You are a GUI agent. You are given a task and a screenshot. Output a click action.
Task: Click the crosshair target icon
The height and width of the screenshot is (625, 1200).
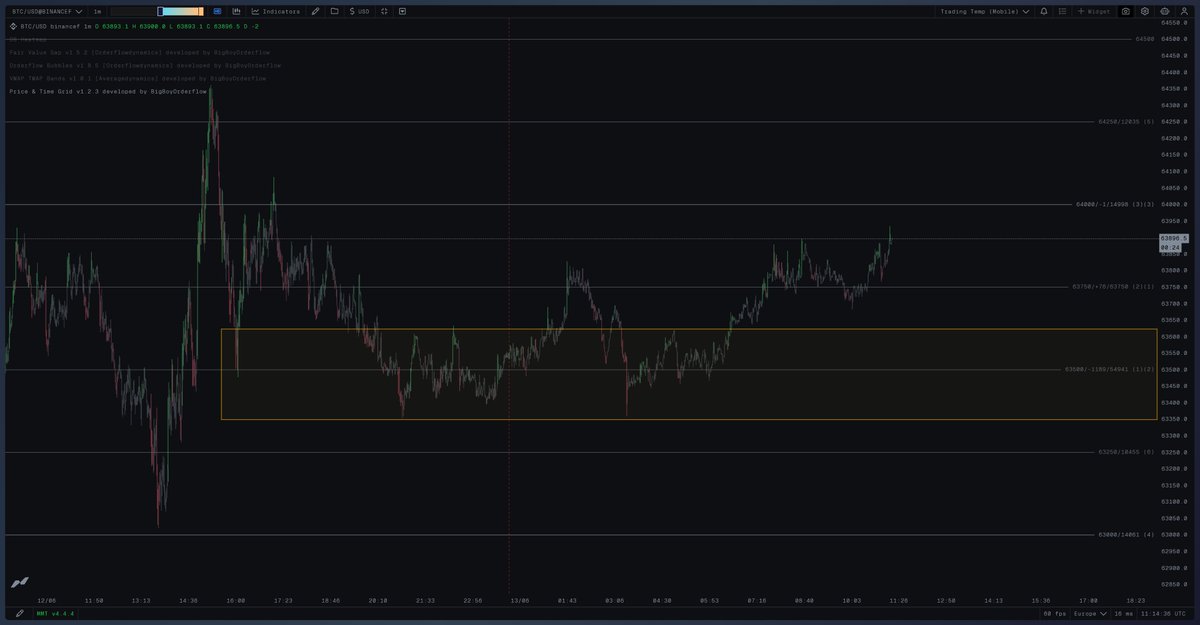point(384,11)
